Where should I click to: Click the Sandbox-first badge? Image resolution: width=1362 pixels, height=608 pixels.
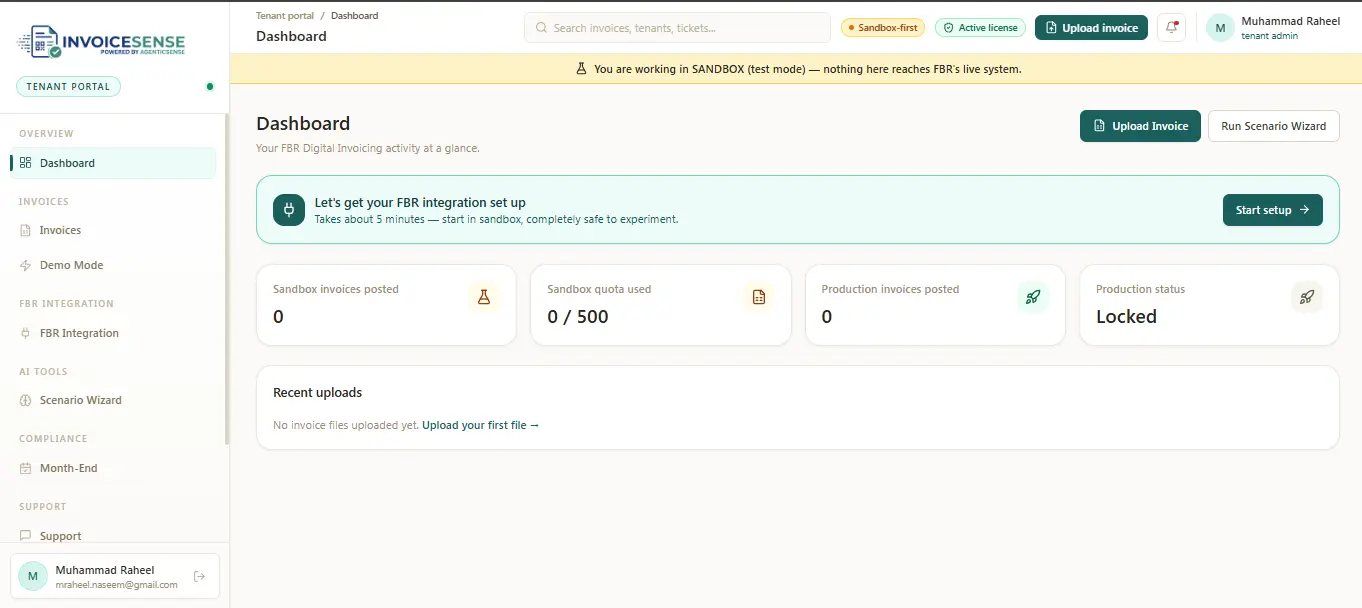point(883,28)
